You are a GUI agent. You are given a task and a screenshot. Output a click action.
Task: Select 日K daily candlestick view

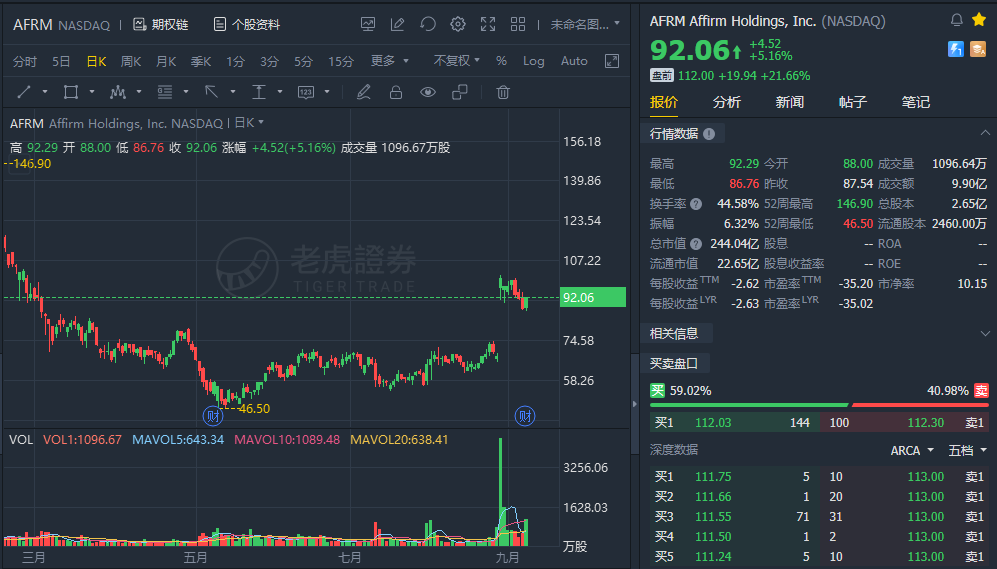click(96, 61)
